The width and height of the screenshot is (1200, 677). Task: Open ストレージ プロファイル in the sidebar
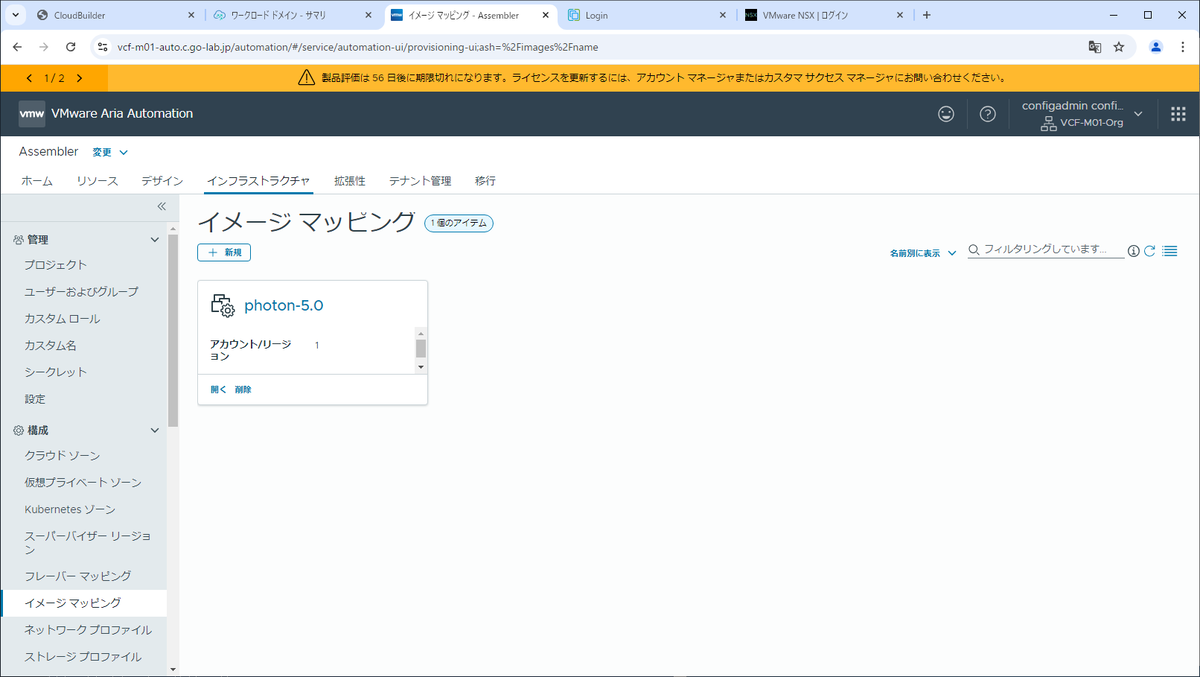click(83, 657)
